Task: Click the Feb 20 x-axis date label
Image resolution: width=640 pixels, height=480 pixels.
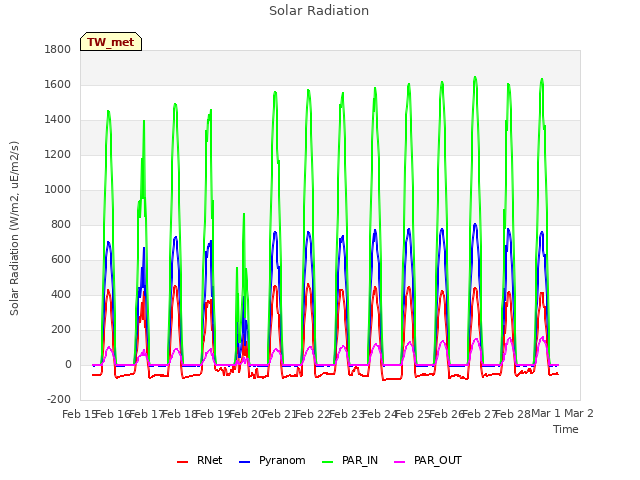Action: pyautogui.click(x=246, y=414)
